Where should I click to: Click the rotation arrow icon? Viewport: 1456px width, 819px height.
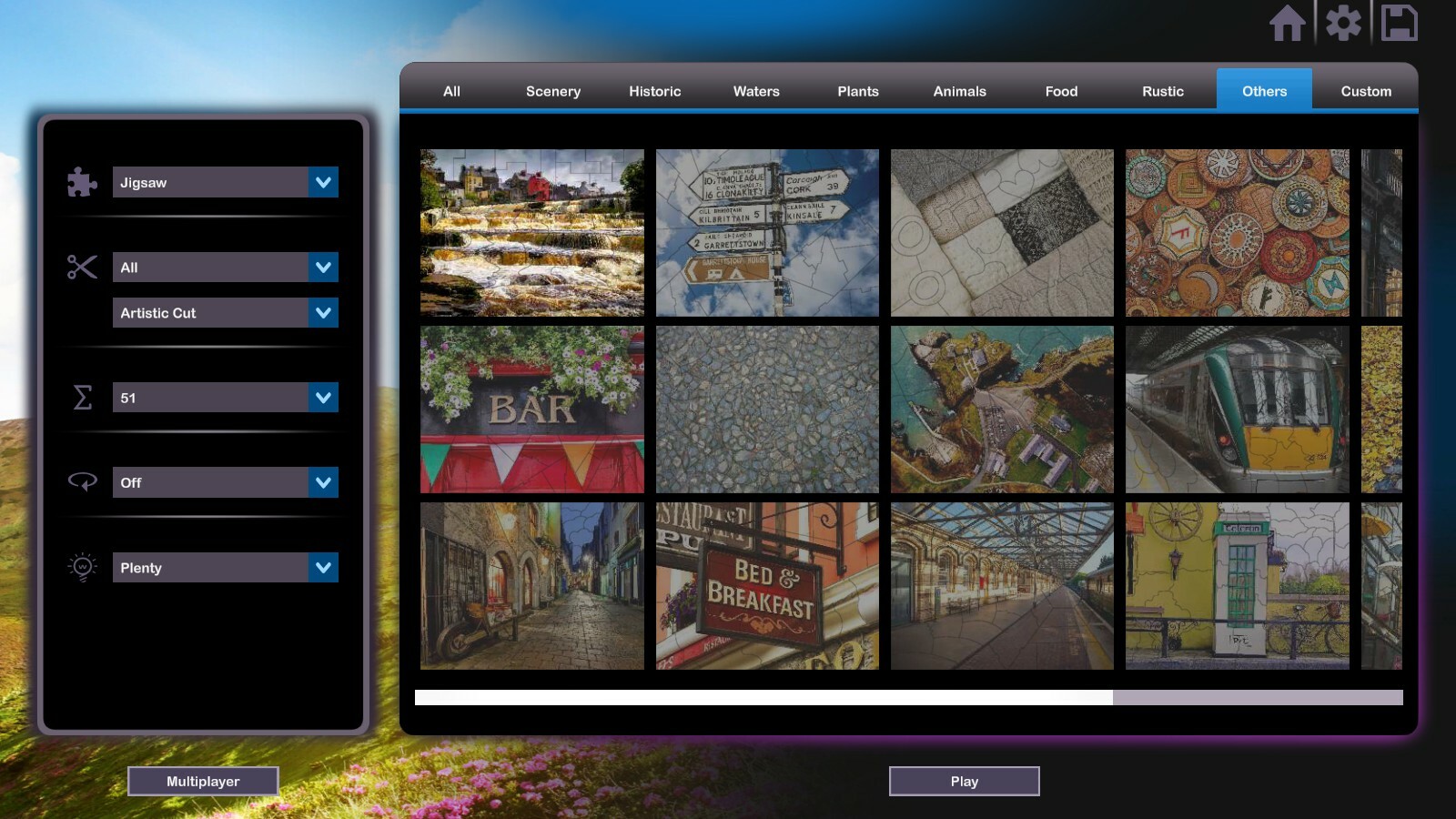tap(82, 482)
